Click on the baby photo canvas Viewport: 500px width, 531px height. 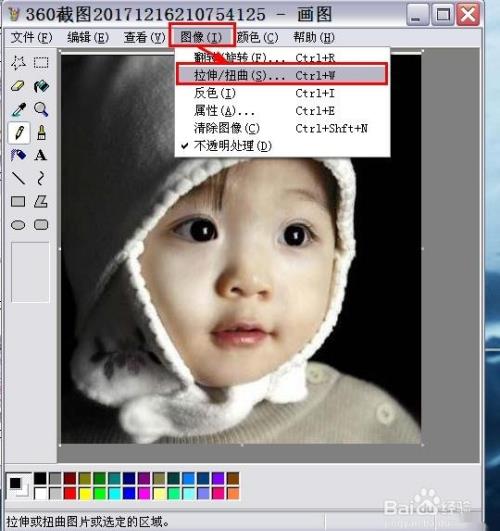[x=241, y=248]
